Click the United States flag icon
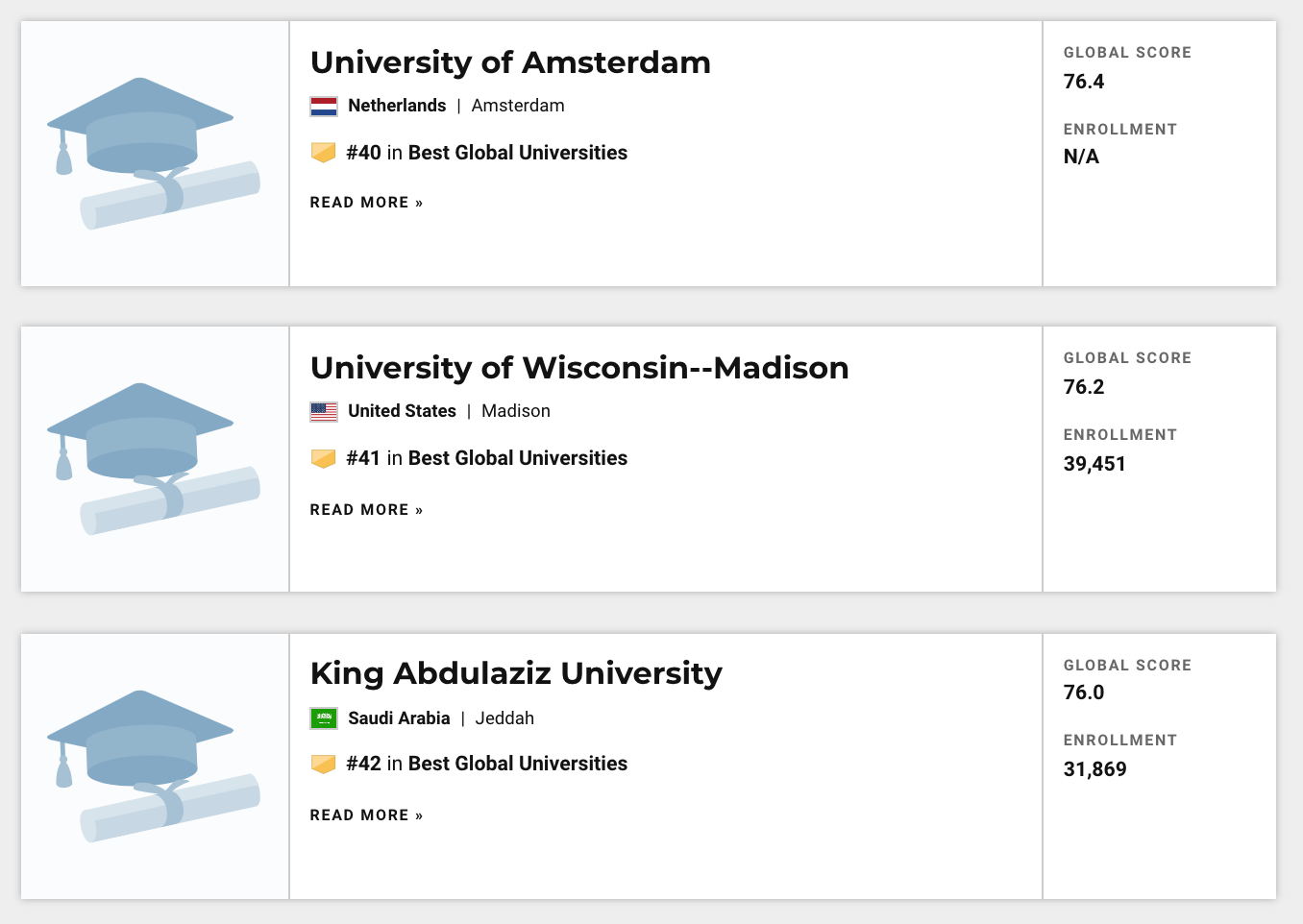The height and width of the screenshot is (924, 1303). click(x=324, y=411)
